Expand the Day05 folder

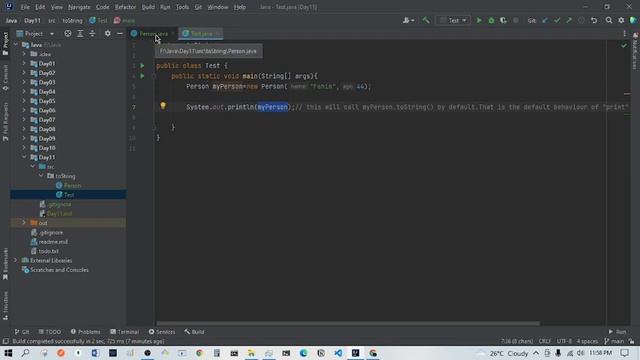coord(24,101)
